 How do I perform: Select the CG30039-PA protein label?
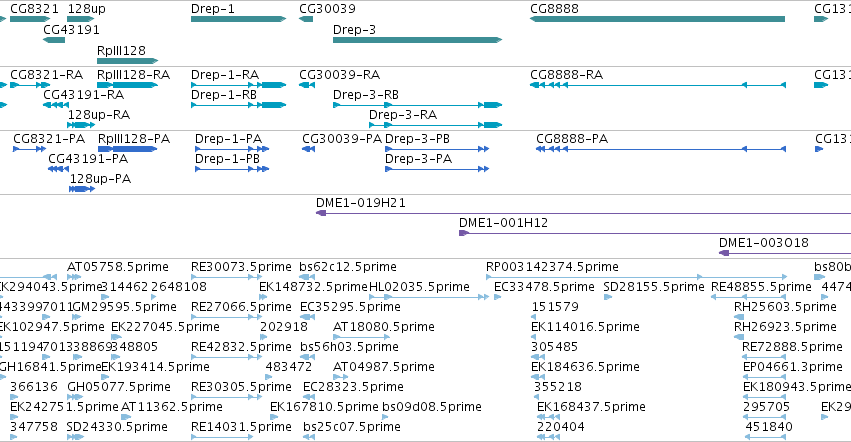click(342, 139)
